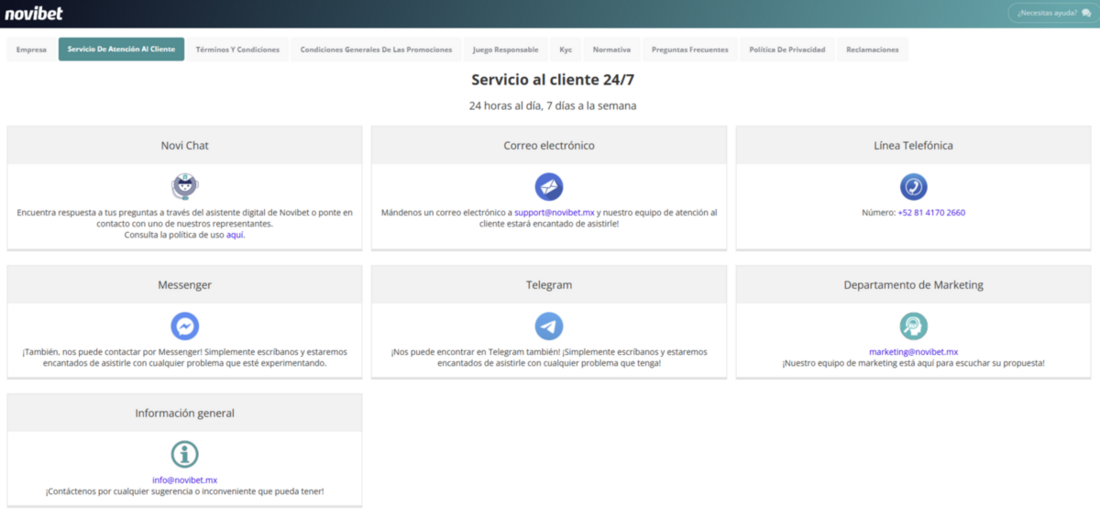View the Política De Privacidad tab
Viewport: 1100px width, 530px height.
click(x=787, y=50)
